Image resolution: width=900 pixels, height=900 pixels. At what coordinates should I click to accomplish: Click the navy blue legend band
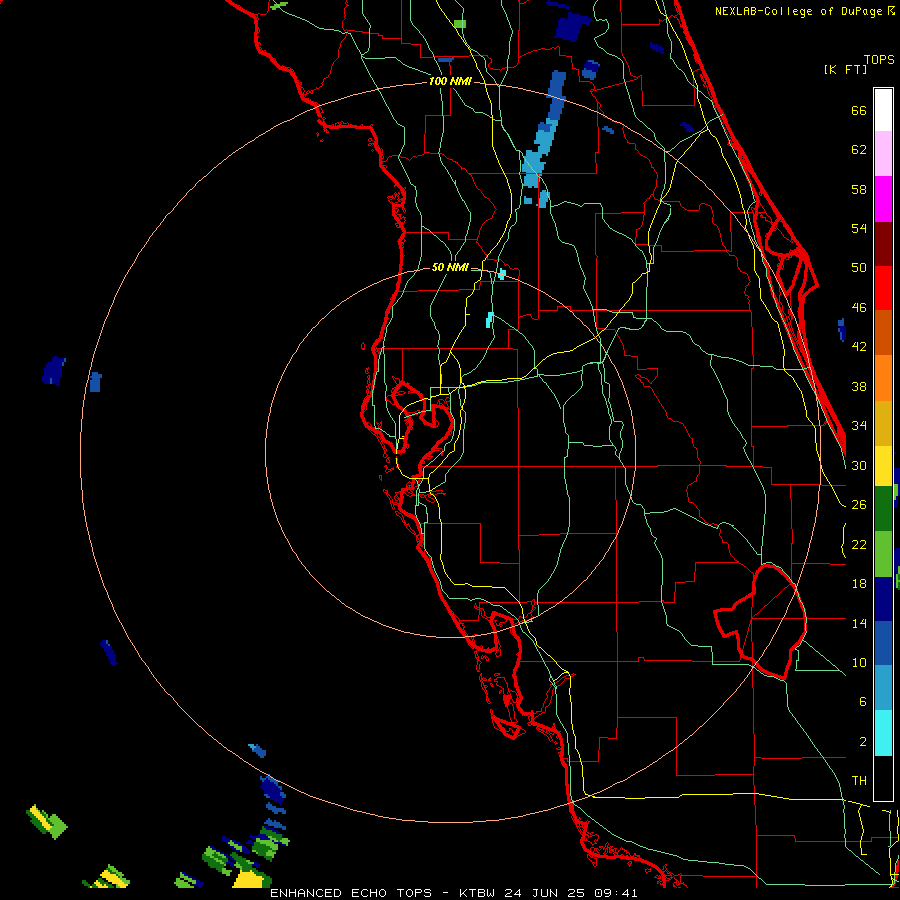(x=883, y=599)
